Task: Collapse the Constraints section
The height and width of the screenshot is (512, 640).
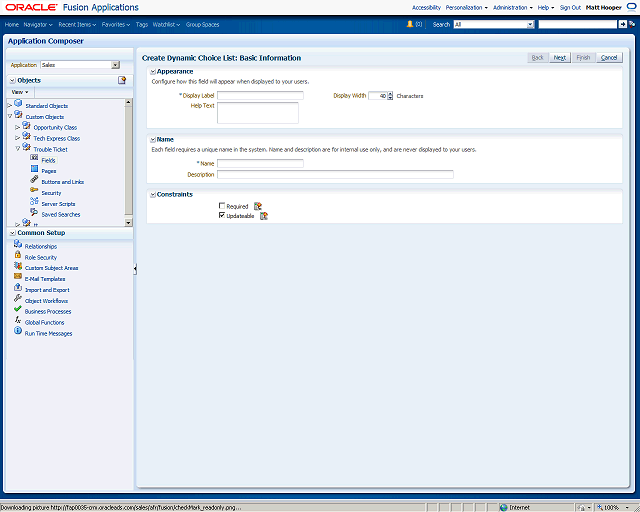Action: click(x=153, y=195)
